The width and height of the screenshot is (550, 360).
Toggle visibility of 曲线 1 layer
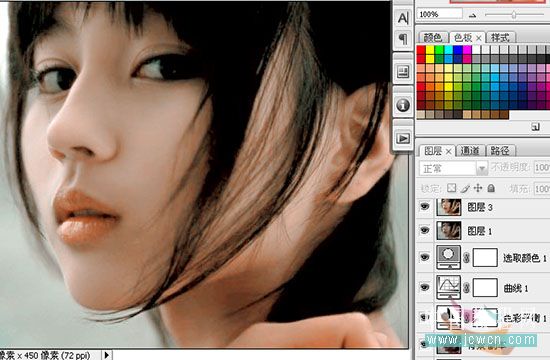coord(424,287)
